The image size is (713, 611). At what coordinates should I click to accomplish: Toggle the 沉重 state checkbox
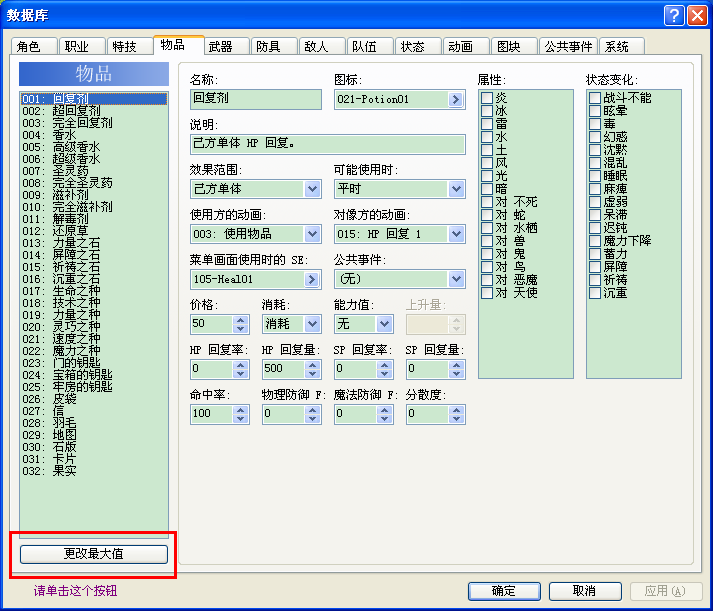click(595, 293)
